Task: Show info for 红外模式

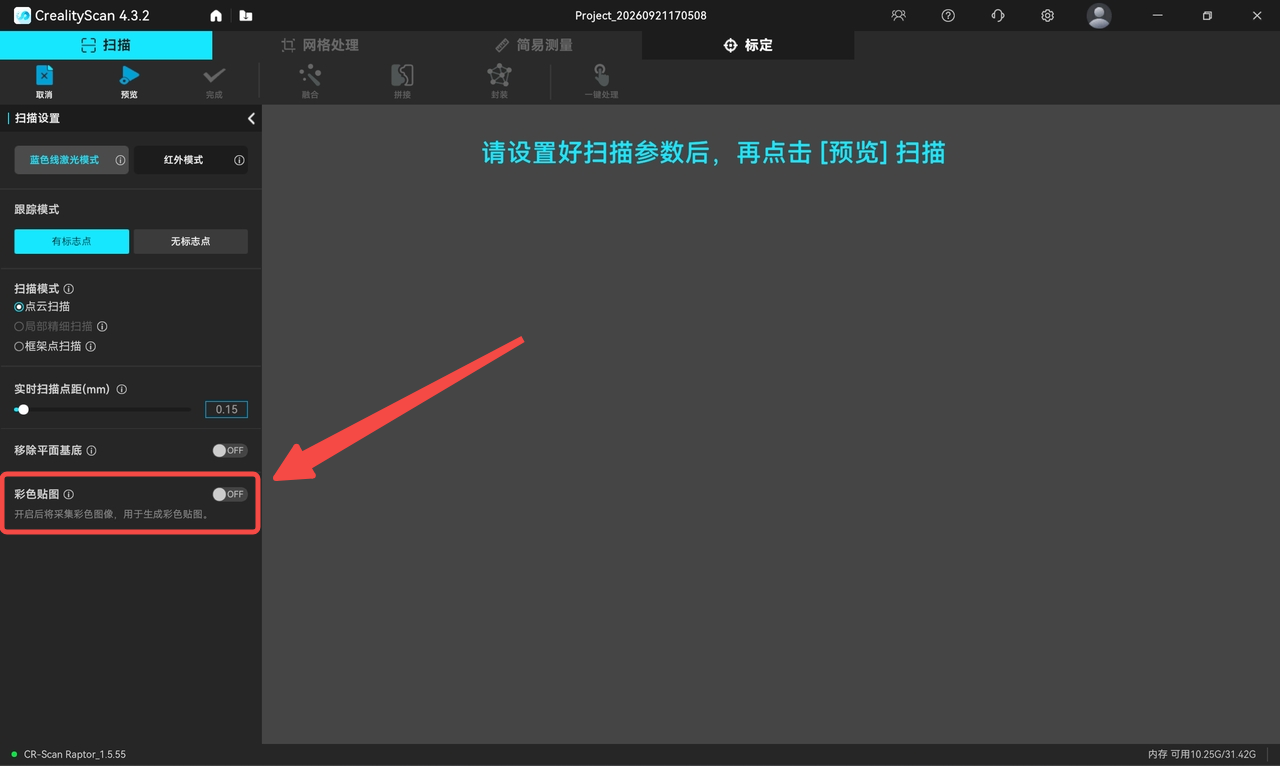Action: 239,160
